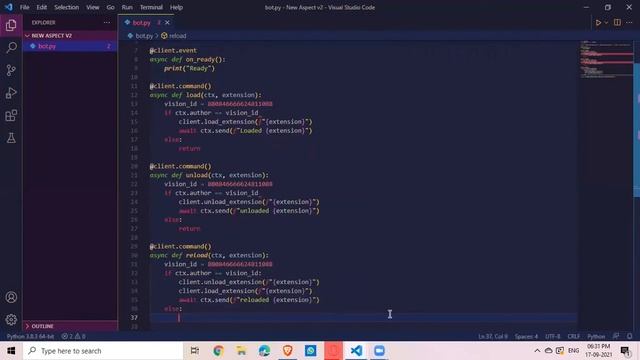Open the Extensions view
The width and height of the screenshot is (640, 360).
click(11, 116)
